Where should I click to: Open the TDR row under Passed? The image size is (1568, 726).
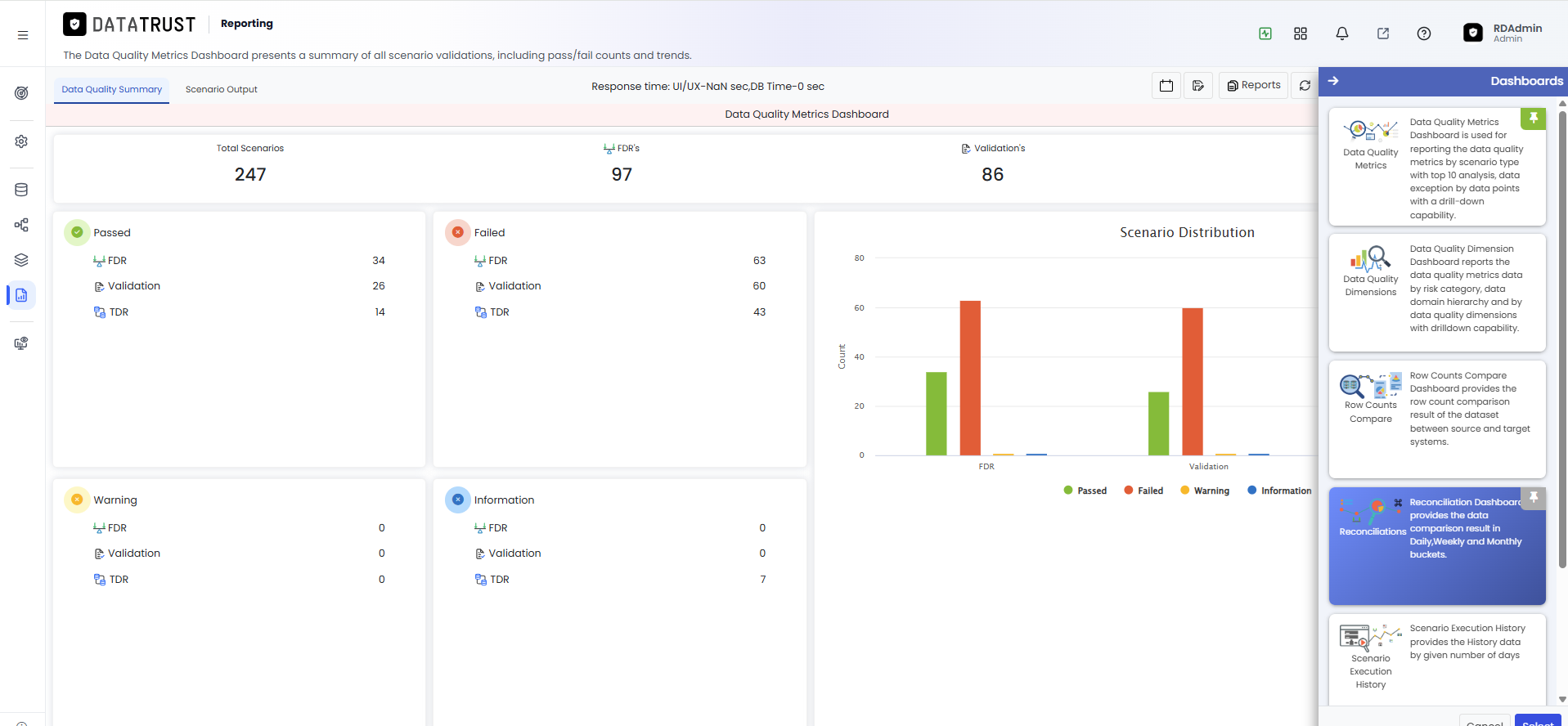(x=240, y=312)
